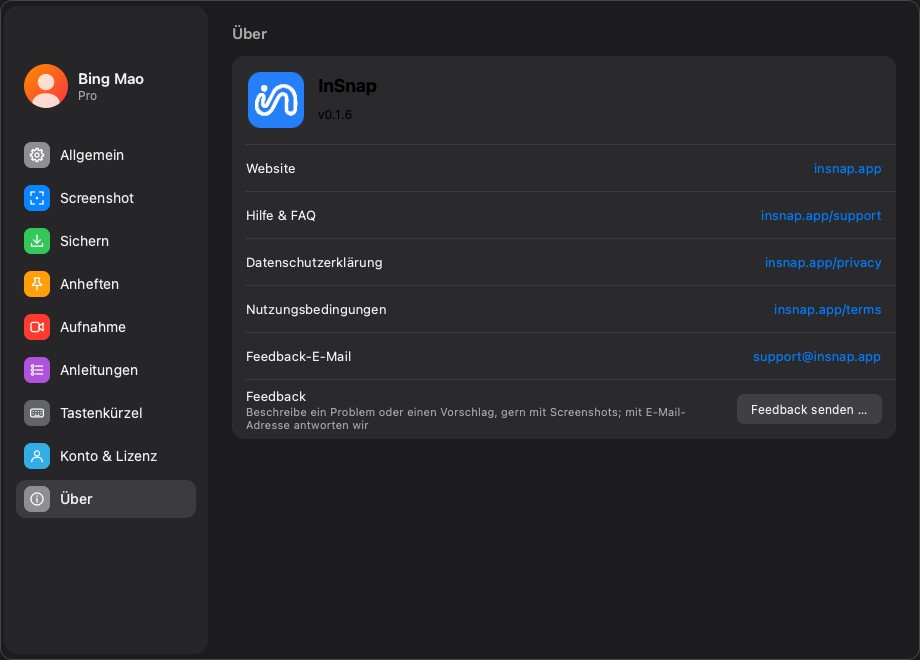Click the purple Anleitungen list icon

pos(37,370)
